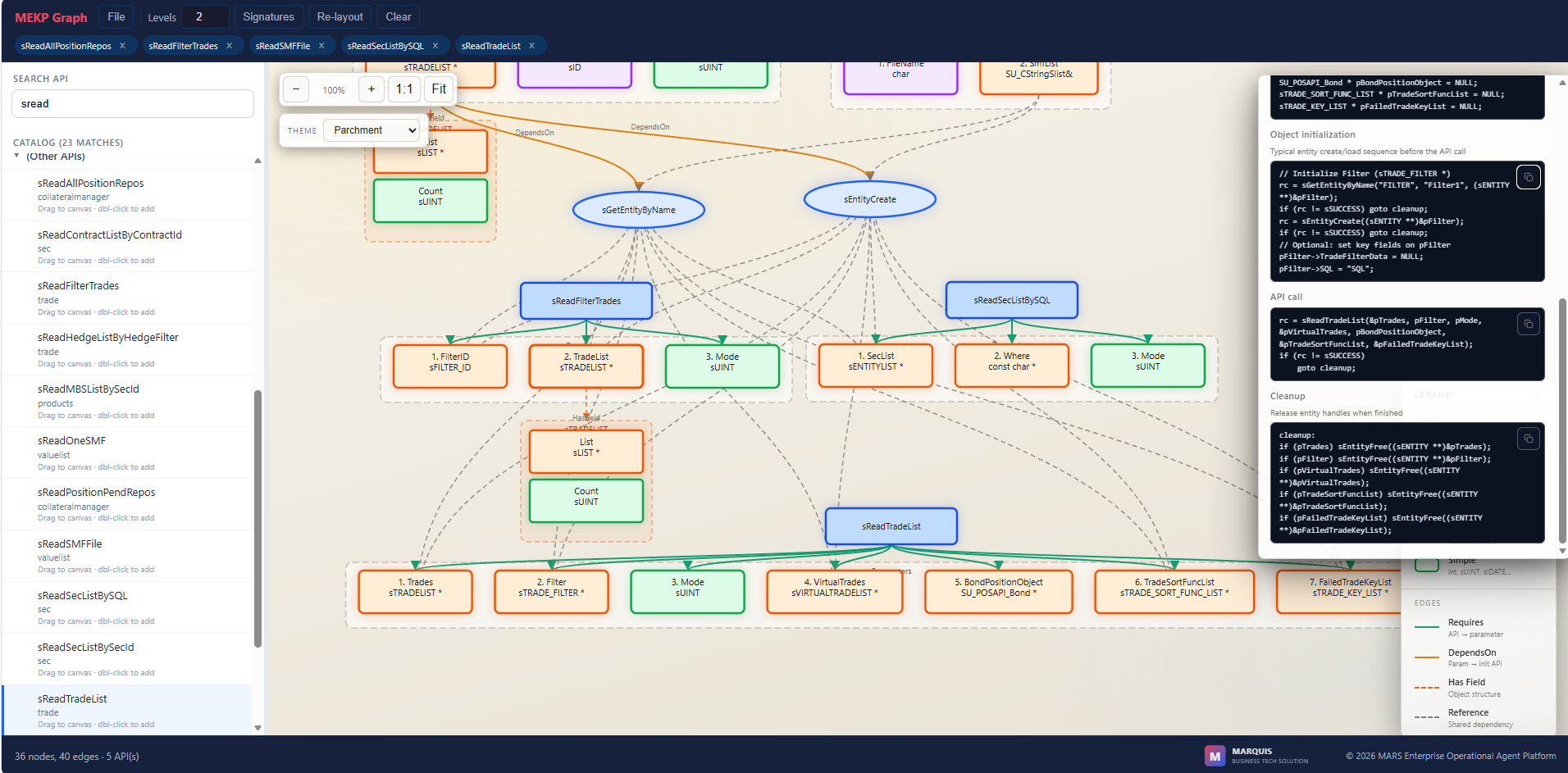Switch to the sReadTradeList tab
The width and height of the screenshot is (1568, 773).
pos(490,46)
